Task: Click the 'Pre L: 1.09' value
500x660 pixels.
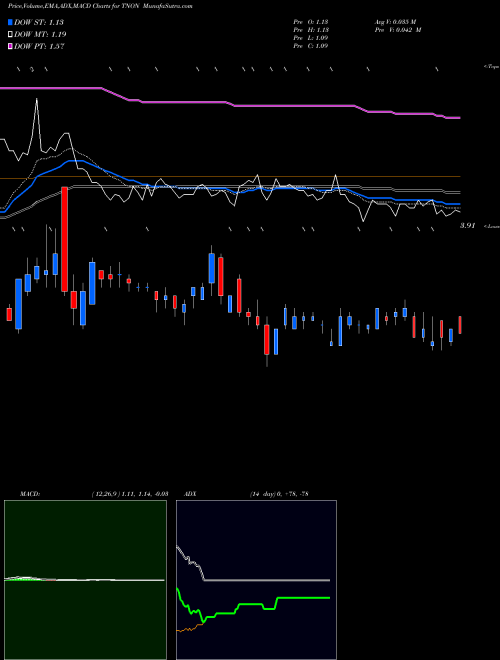Action: pyautogui.click(x=311, y=38)
